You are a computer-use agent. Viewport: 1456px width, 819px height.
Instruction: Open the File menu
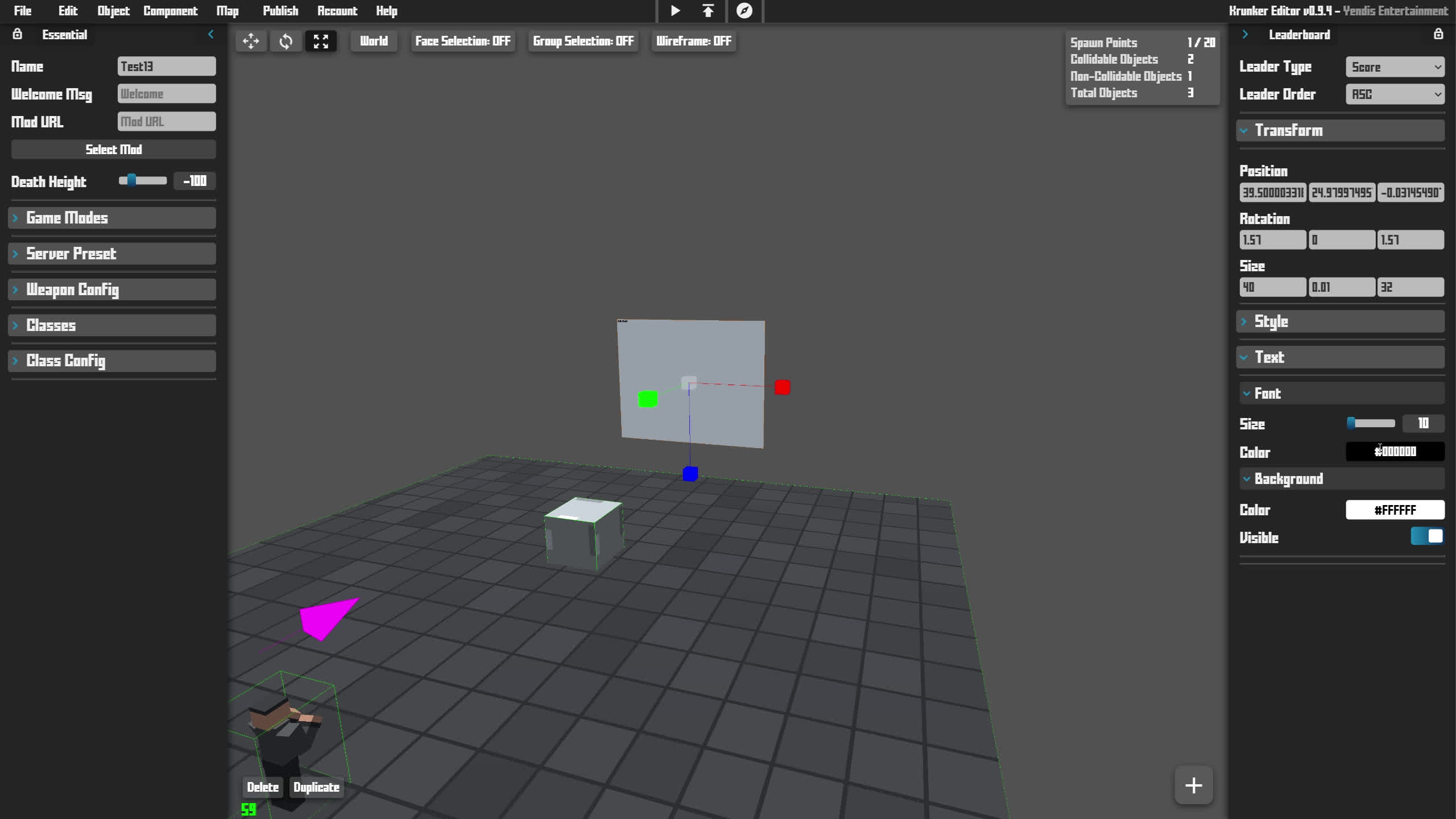pos(23,11)
